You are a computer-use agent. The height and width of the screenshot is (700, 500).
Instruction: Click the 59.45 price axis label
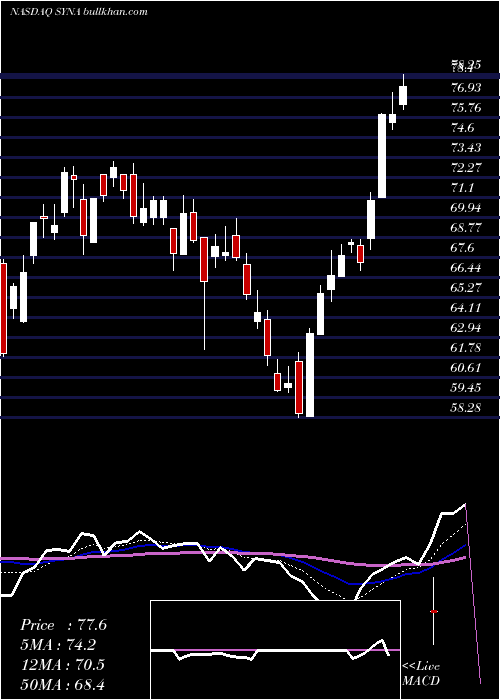pos(466,388)
